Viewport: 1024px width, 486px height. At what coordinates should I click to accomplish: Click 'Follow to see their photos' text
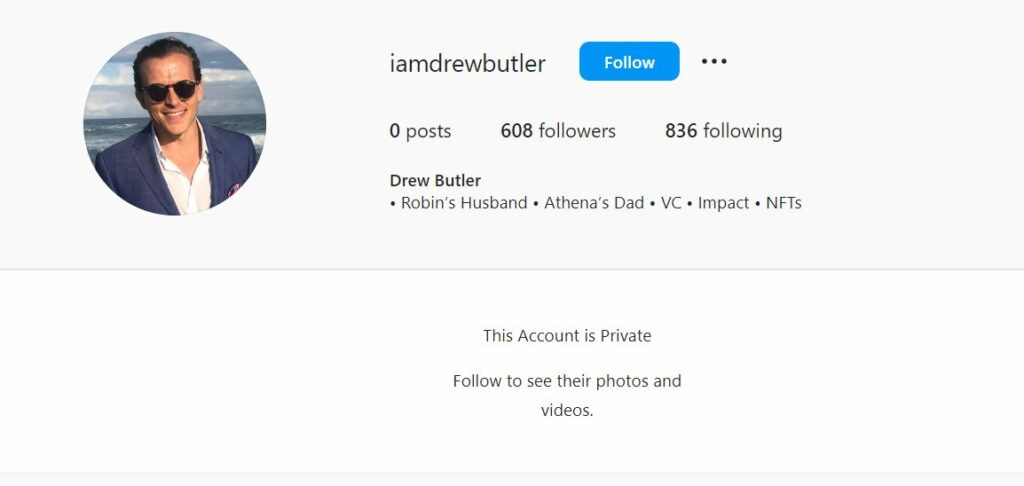point(567,381)
